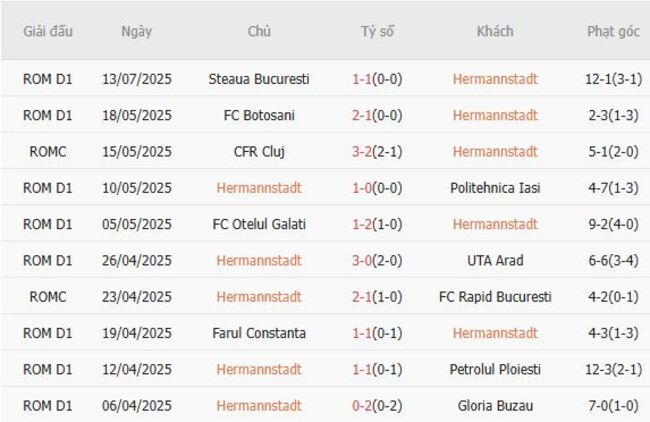
Task: Select FC Rapid Bucuresti away team
Action: click(x=495, y=297)
